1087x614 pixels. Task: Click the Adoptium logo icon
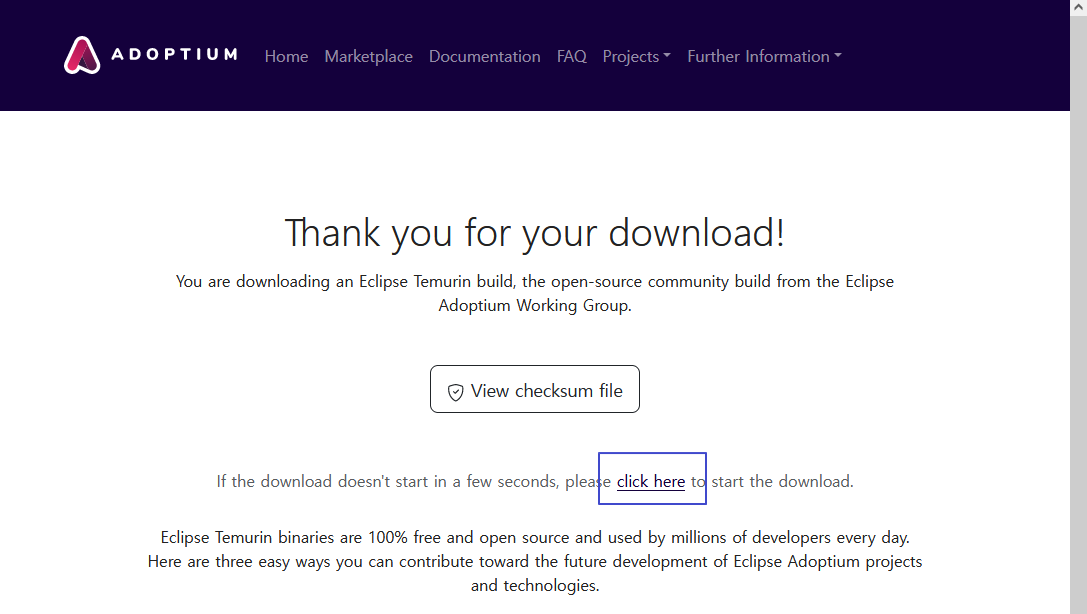pos(82,55)
